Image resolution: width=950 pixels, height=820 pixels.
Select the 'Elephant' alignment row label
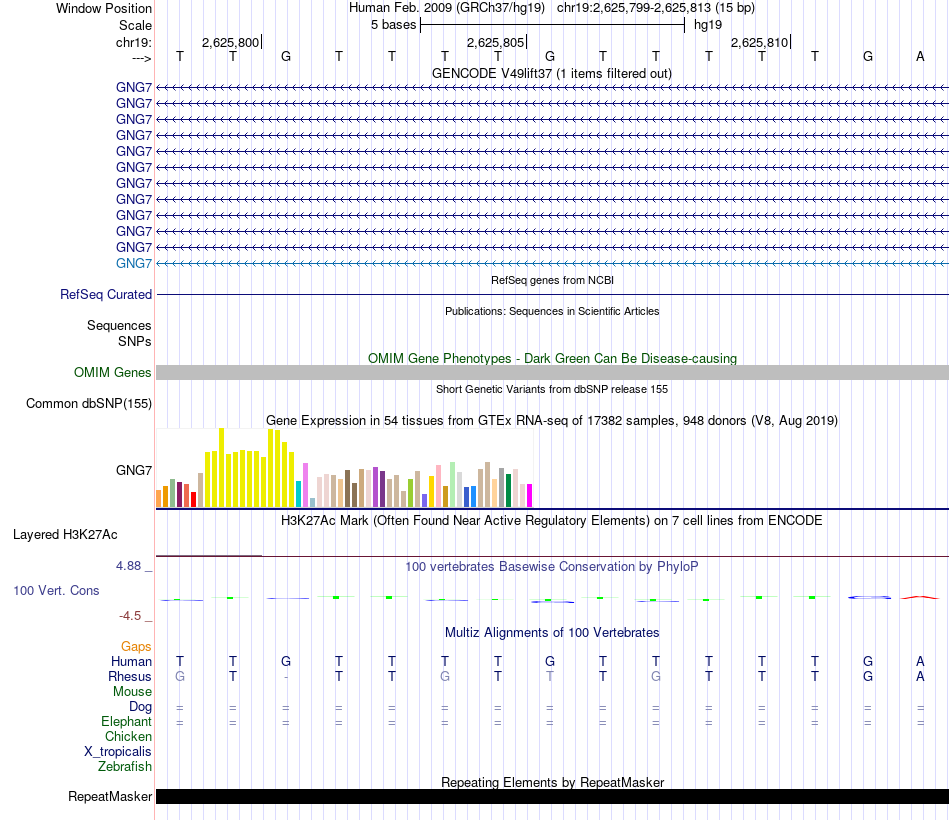126,721
